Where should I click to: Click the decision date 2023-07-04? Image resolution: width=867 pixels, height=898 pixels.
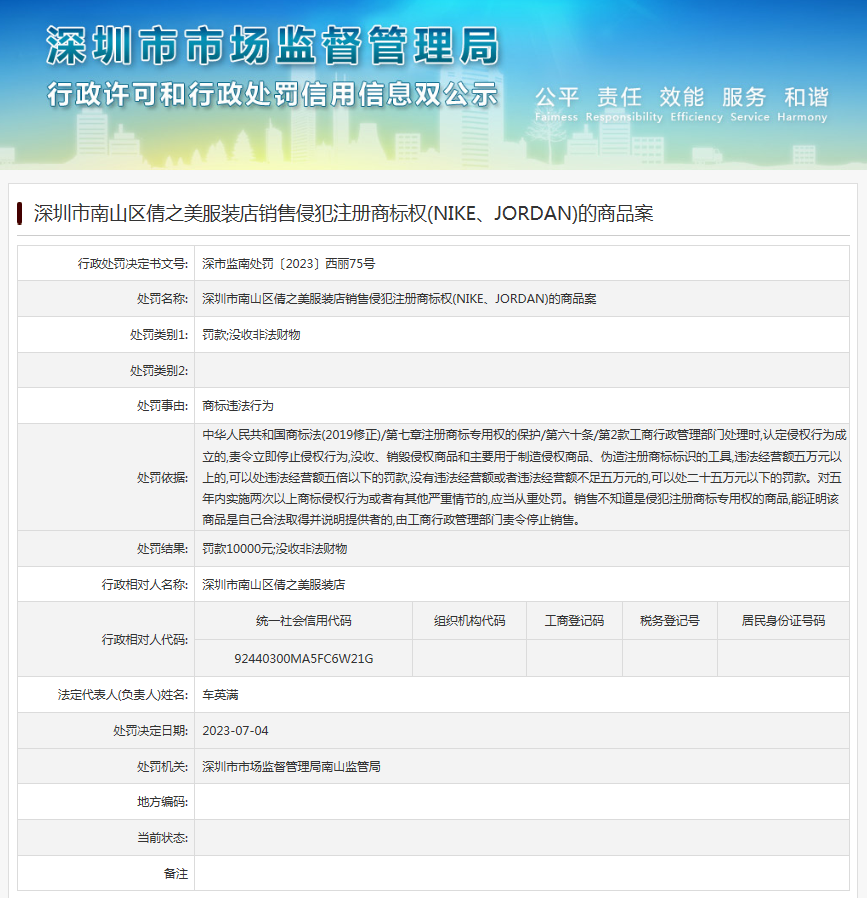click(235, 731)
